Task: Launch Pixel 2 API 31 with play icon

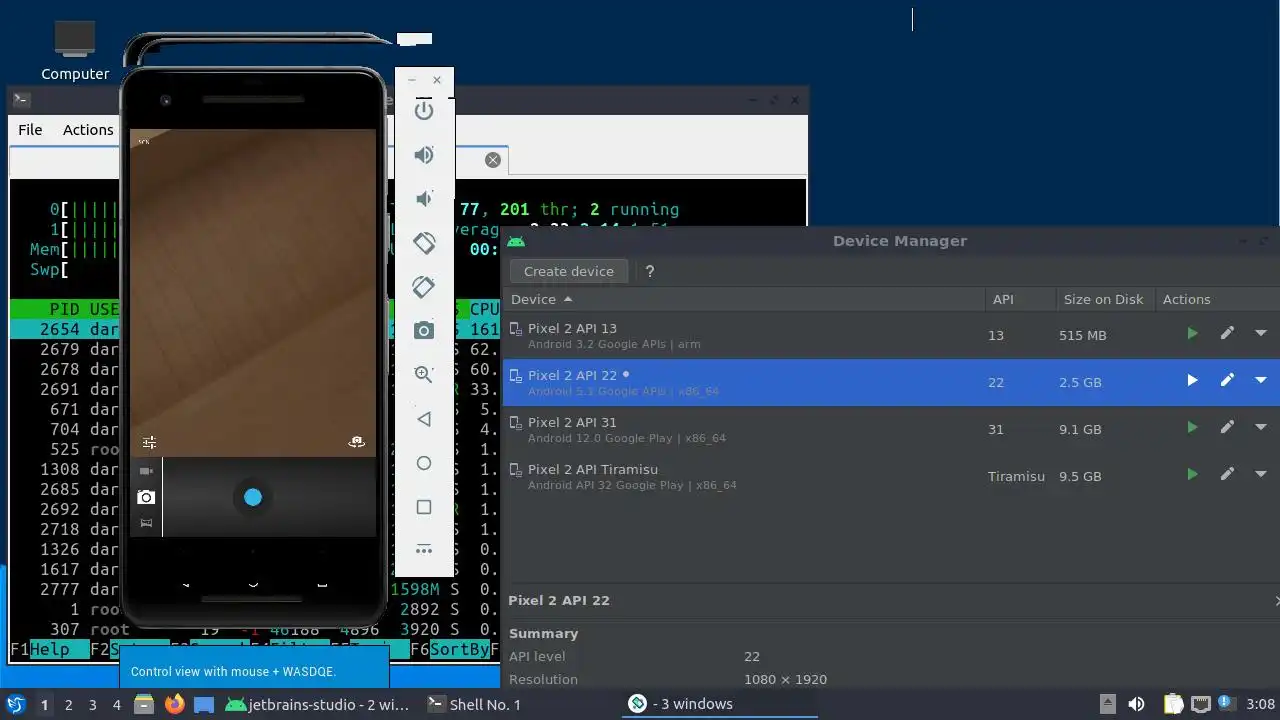Action: tap(1192, 428)
